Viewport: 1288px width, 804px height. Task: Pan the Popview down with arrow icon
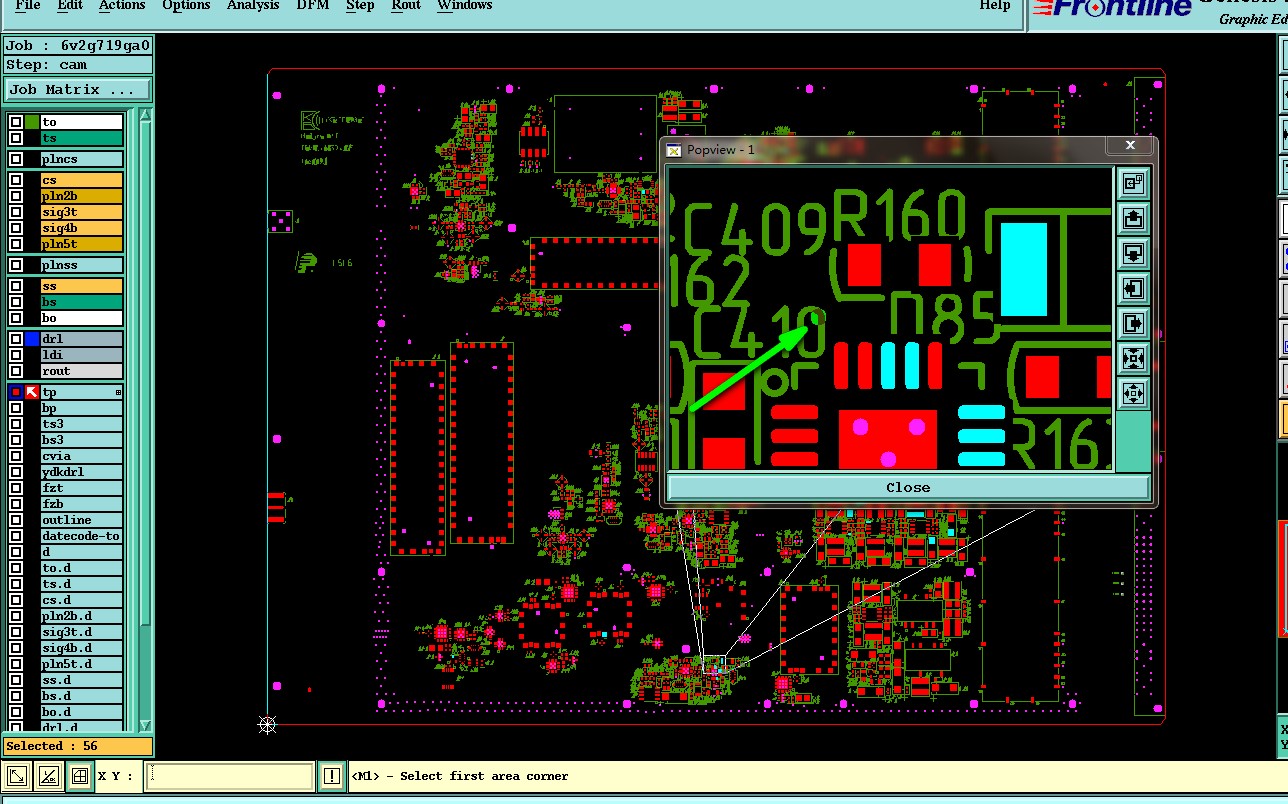coord(1133,253)
